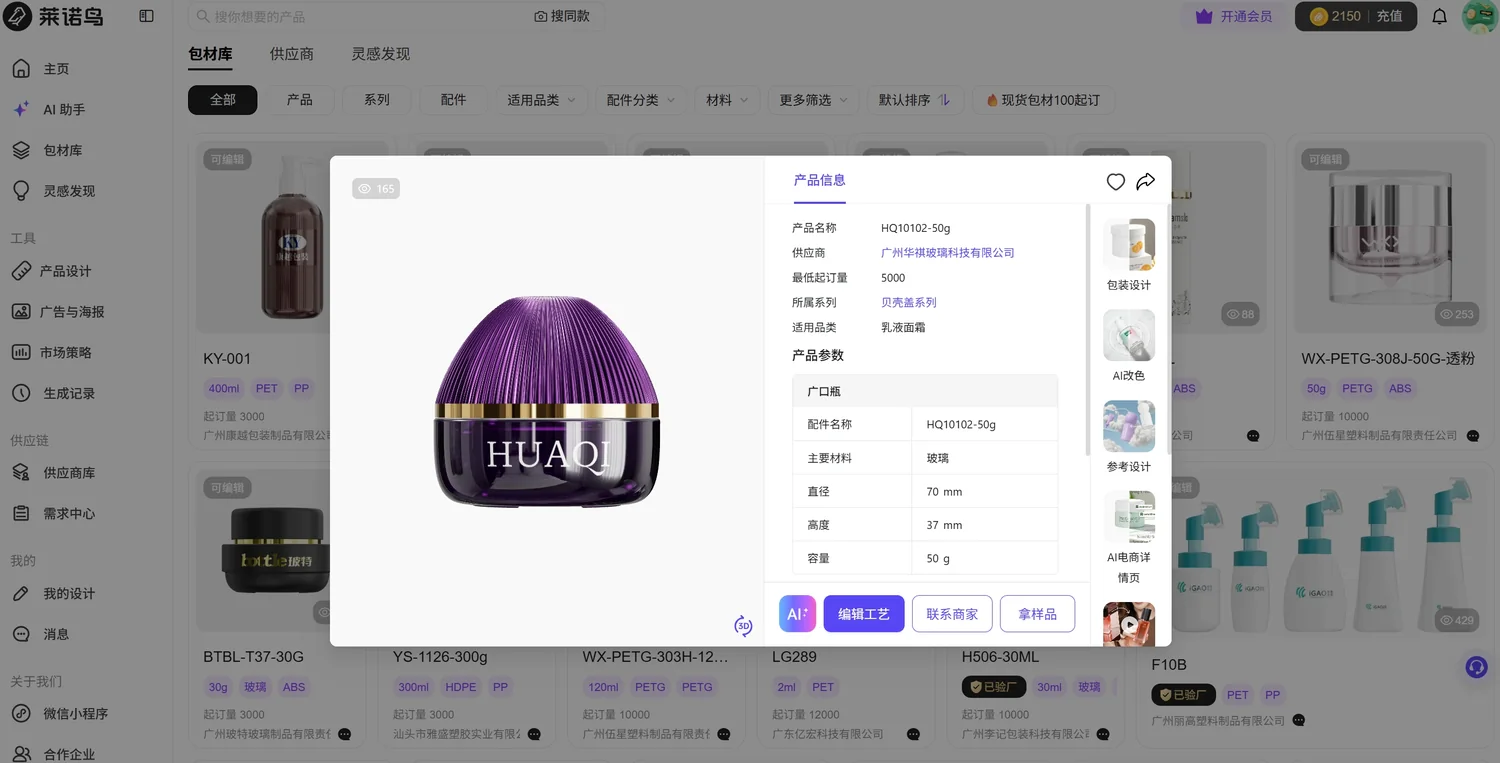Toggle 现货包材100起订 filter
The width and height of the screenshot is (1500, 763).
tap(1043, 100)
